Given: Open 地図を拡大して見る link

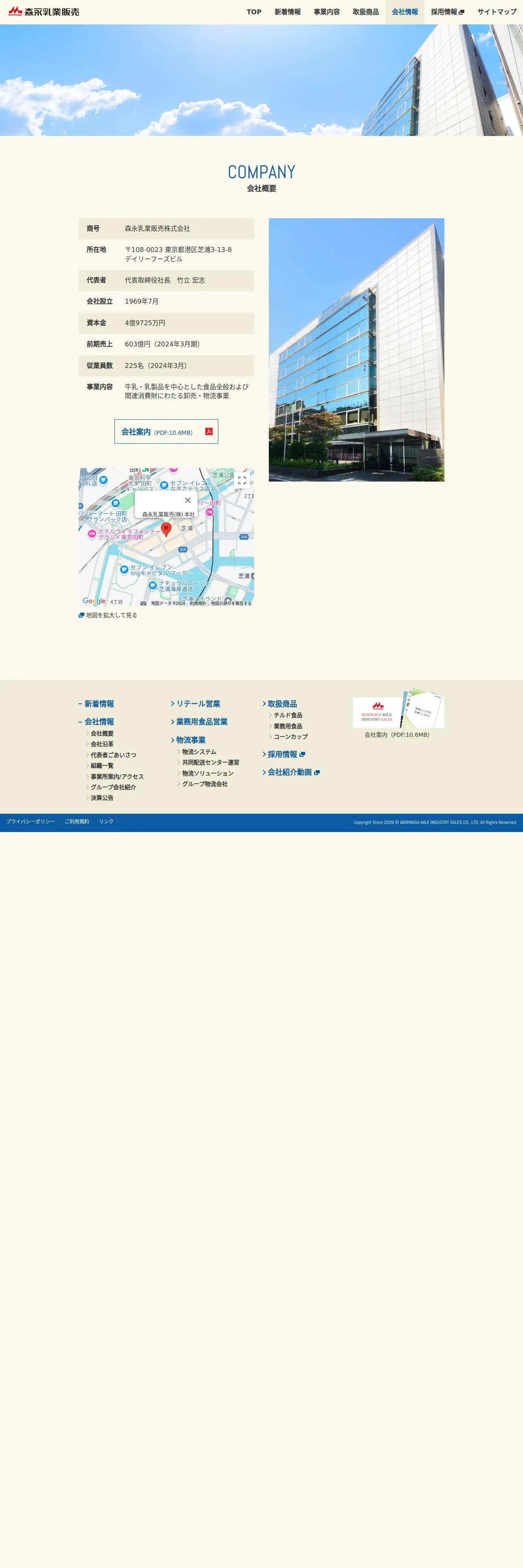Looking at the screenshot, I should (x=108, y=615).
